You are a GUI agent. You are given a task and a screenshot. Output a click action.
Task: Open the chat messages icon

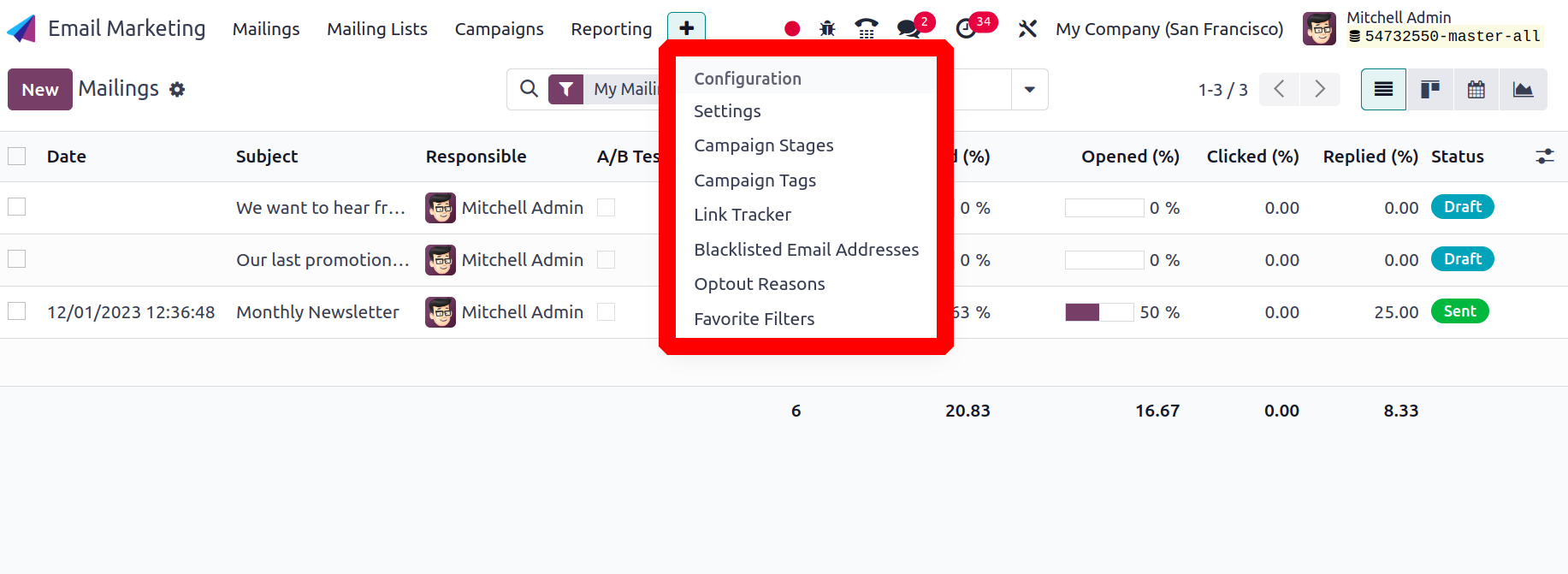point(908,29)
